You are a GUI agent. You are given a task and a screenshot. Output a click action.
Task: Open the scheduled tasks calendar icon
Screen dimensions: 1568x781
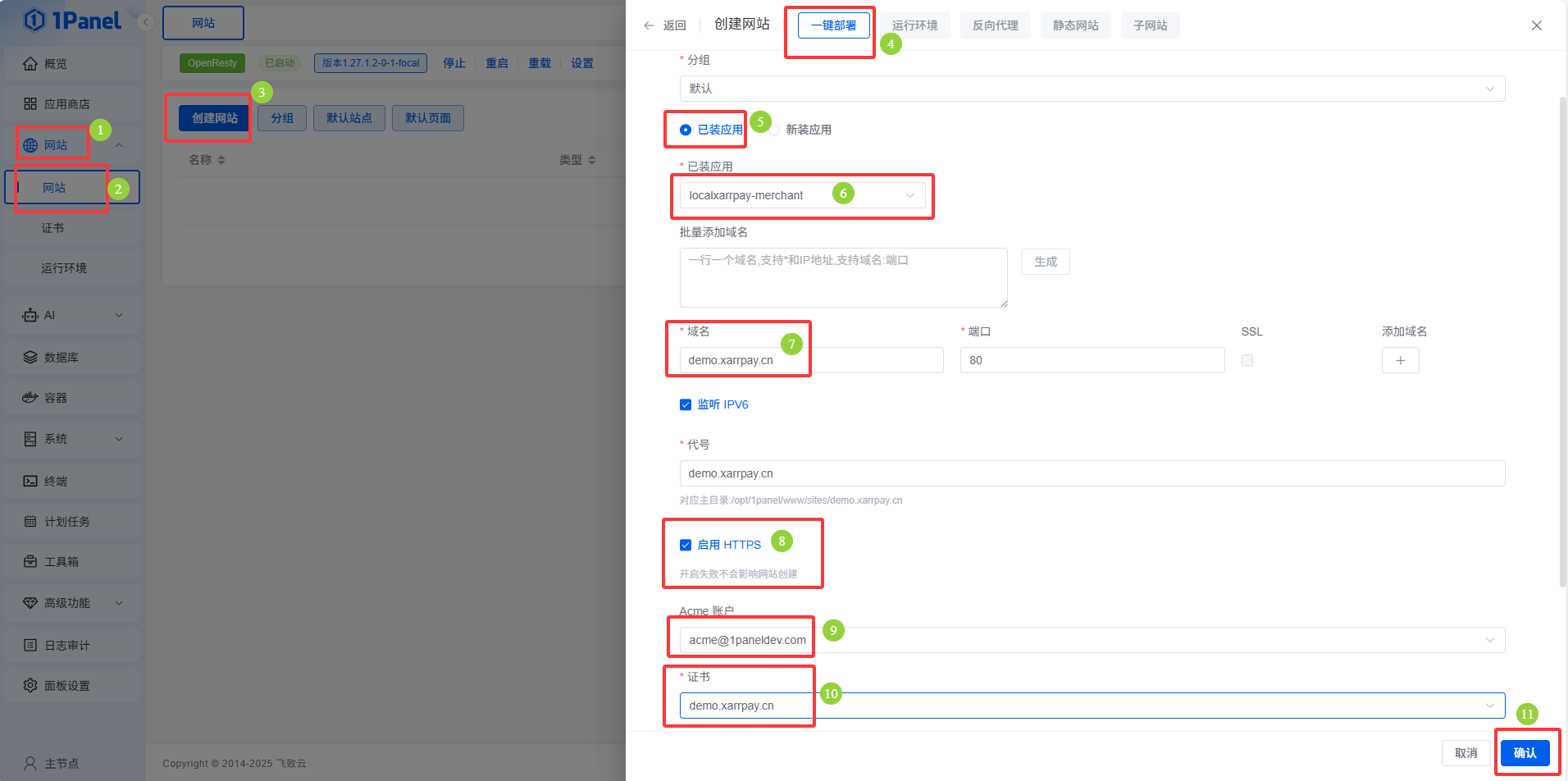pyautogui.click(x=30, y=522)
